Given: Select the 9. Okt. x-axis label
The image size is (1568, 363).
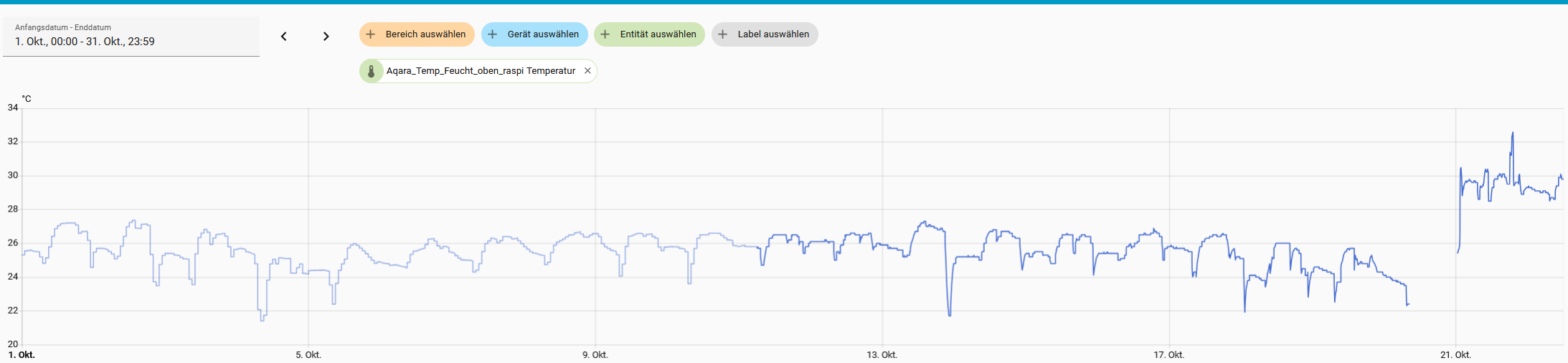Looking at the screenshot, I should (x=595, y=355).
